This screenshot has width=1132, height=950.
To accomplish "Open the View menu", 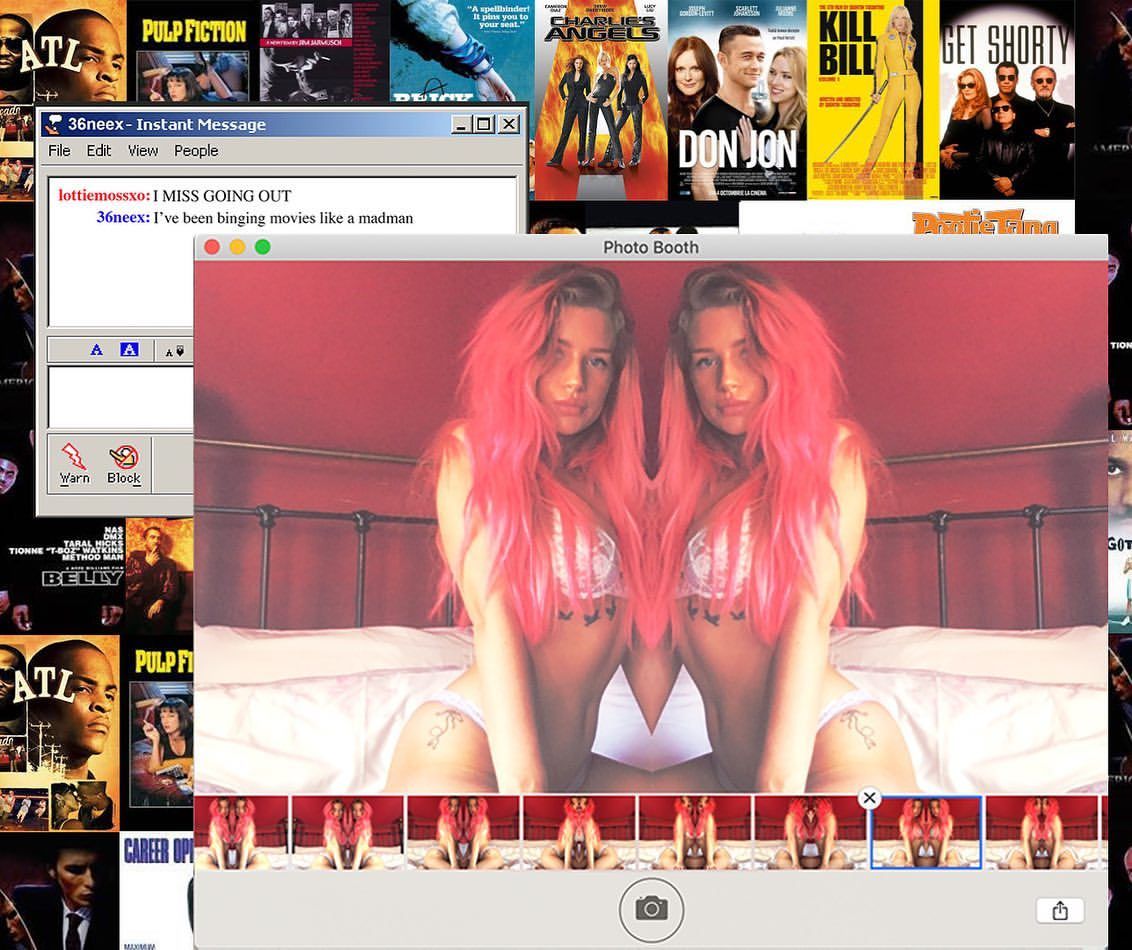I will tap(142, 151).
